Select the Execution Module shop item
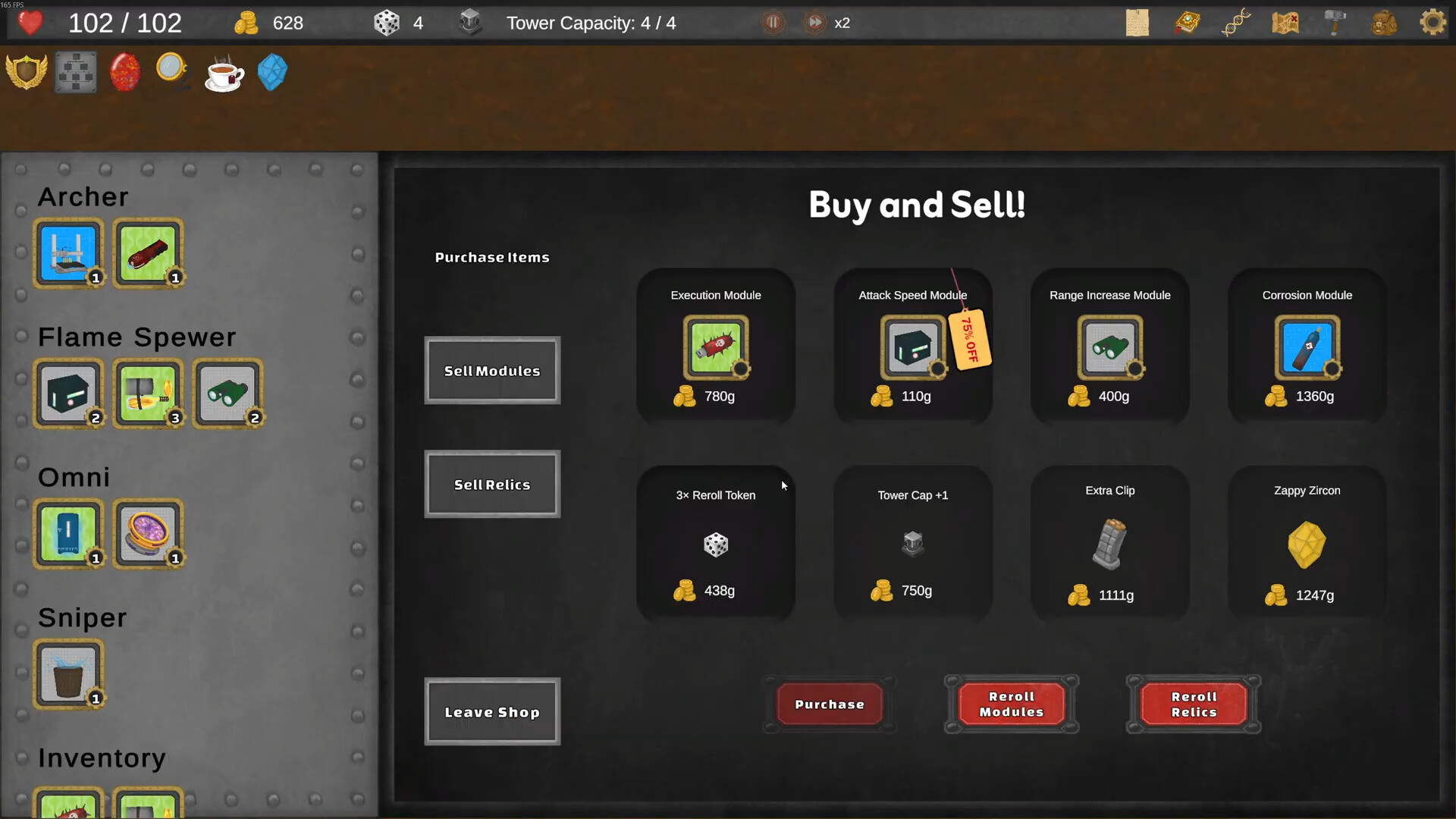This screenshot has width=1456, height=819. tap(716, 347)
